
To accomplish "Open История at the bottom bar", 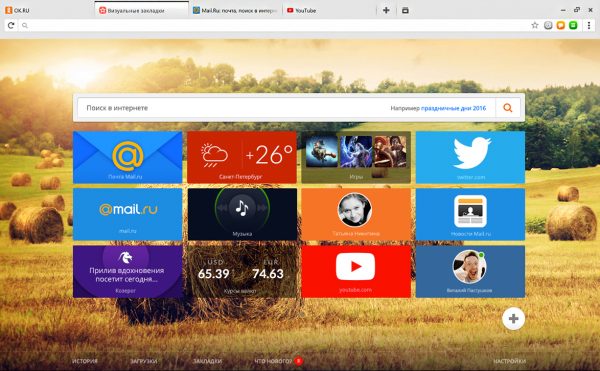I will [x=85, y=361].
